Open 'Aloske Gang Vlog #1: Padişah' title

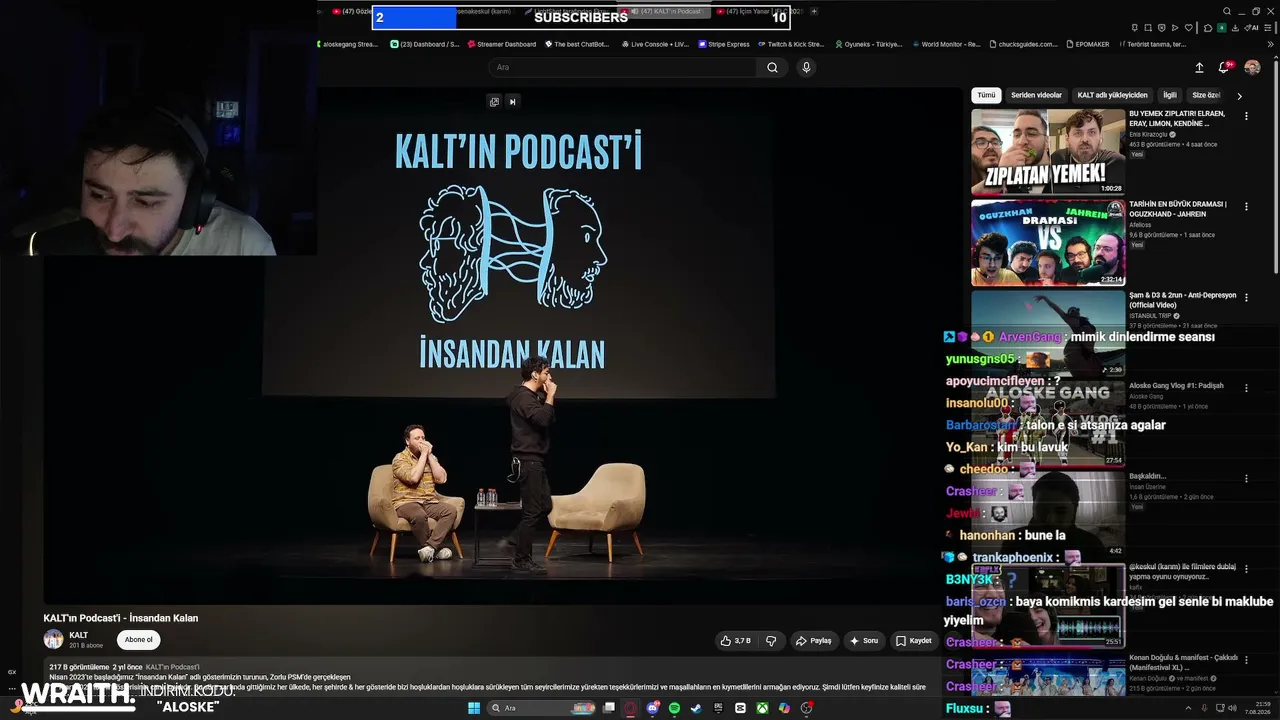pyautogui.click(x=1176, y=386)
